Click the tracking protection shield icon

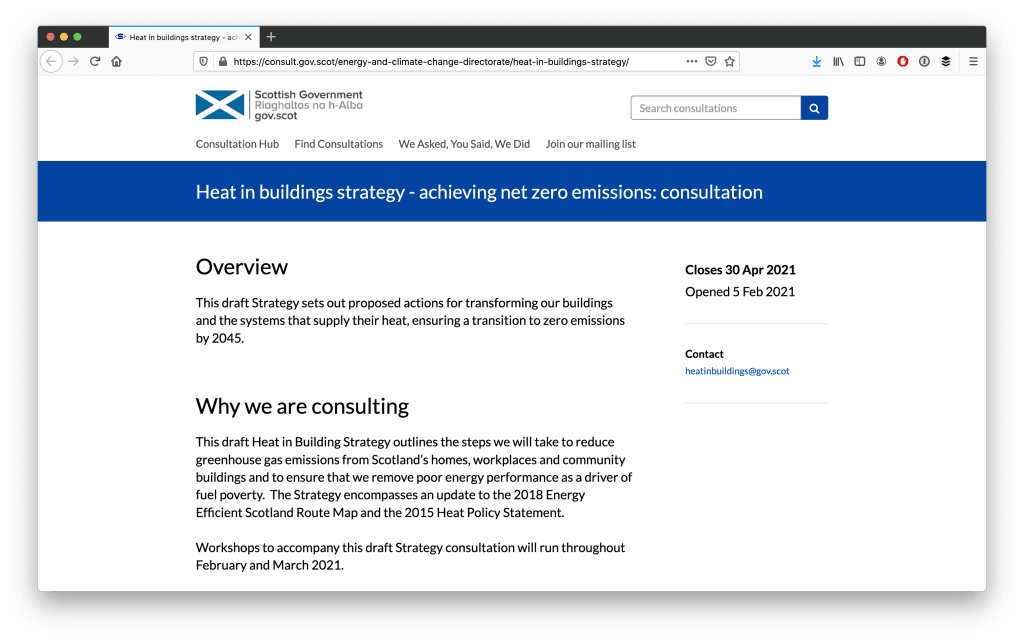tap(204, 61)
